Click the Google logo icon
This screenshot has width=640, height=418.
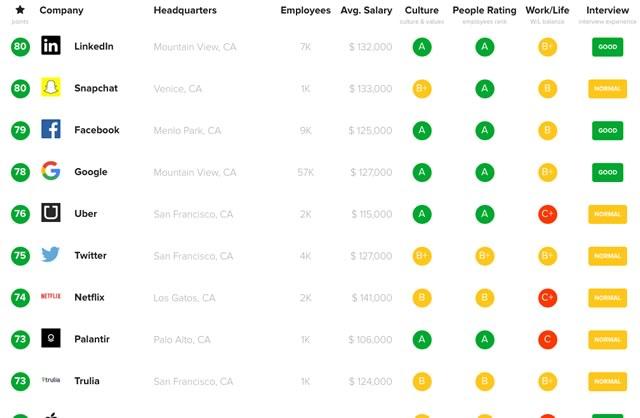pos(51,172)
